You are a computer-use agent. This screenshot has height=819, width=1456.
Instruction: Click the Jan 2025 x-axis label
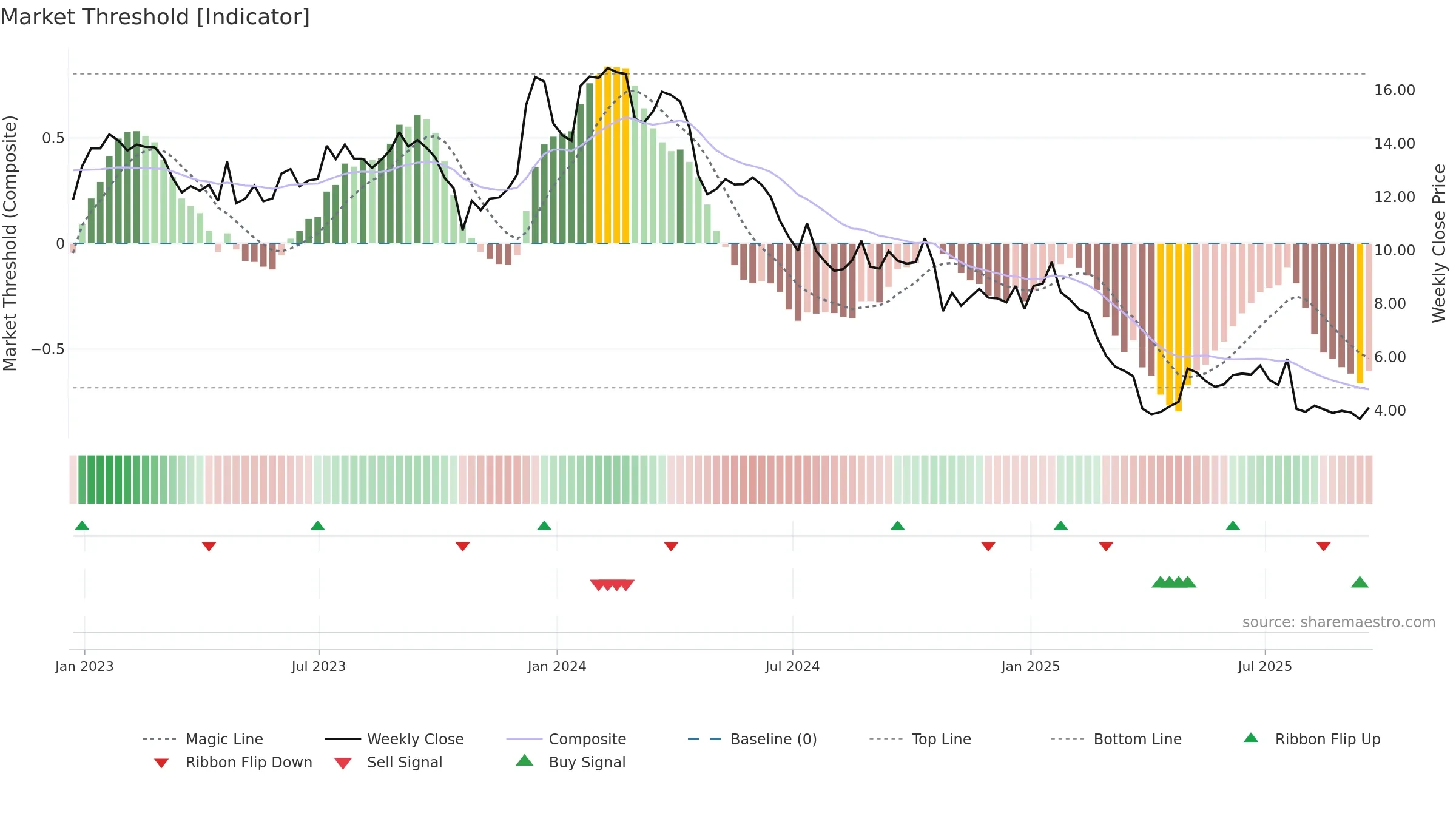click(1031, 667)
